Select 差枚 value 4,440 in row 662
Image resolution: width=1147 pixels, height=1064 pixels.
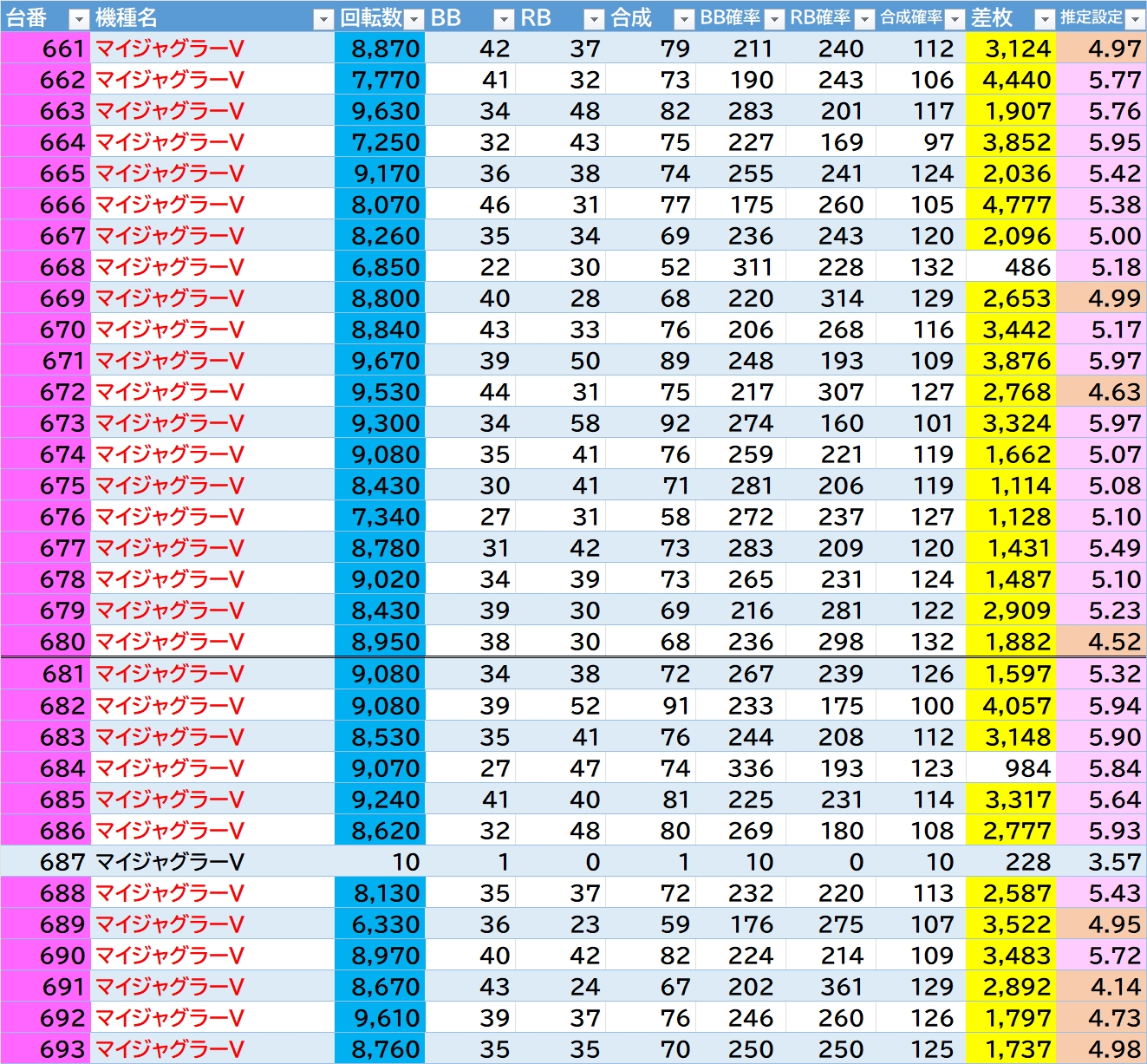[x=1011, y=80]
